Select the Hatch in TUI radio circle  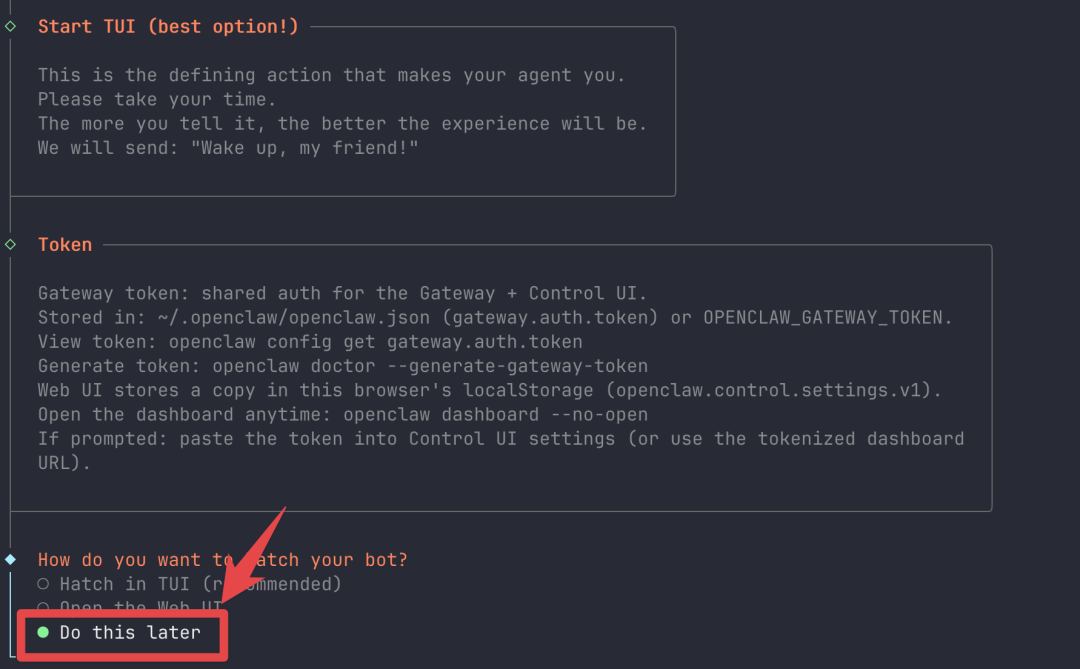tap(43, 584)
